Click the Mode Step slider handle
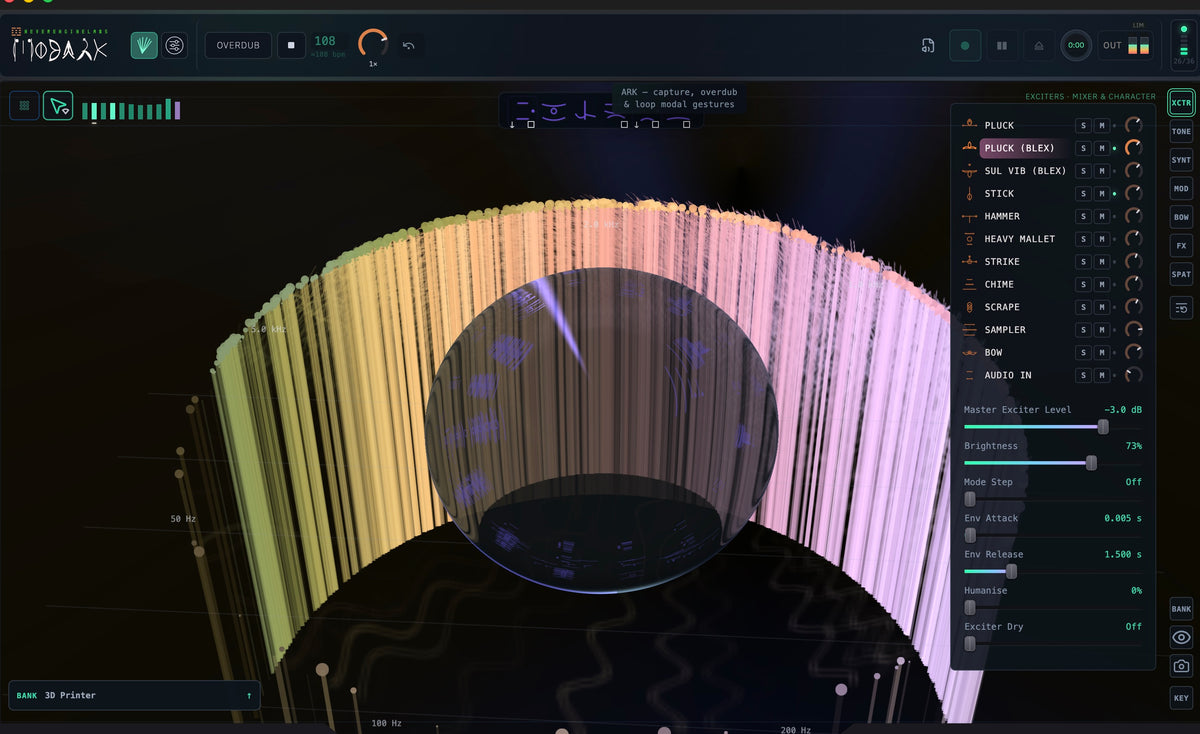 click(969, 499)
